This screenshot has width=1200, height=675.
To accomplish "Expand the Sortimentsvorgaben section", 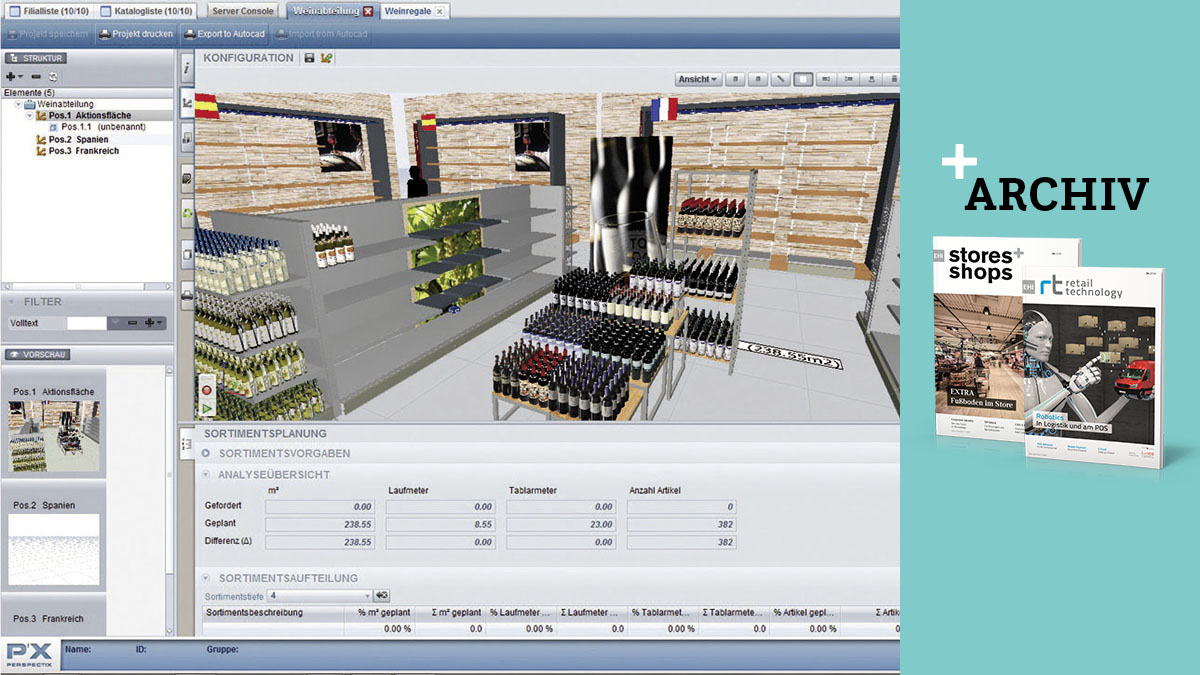I will pyautogui.click(x=206, y=453).
